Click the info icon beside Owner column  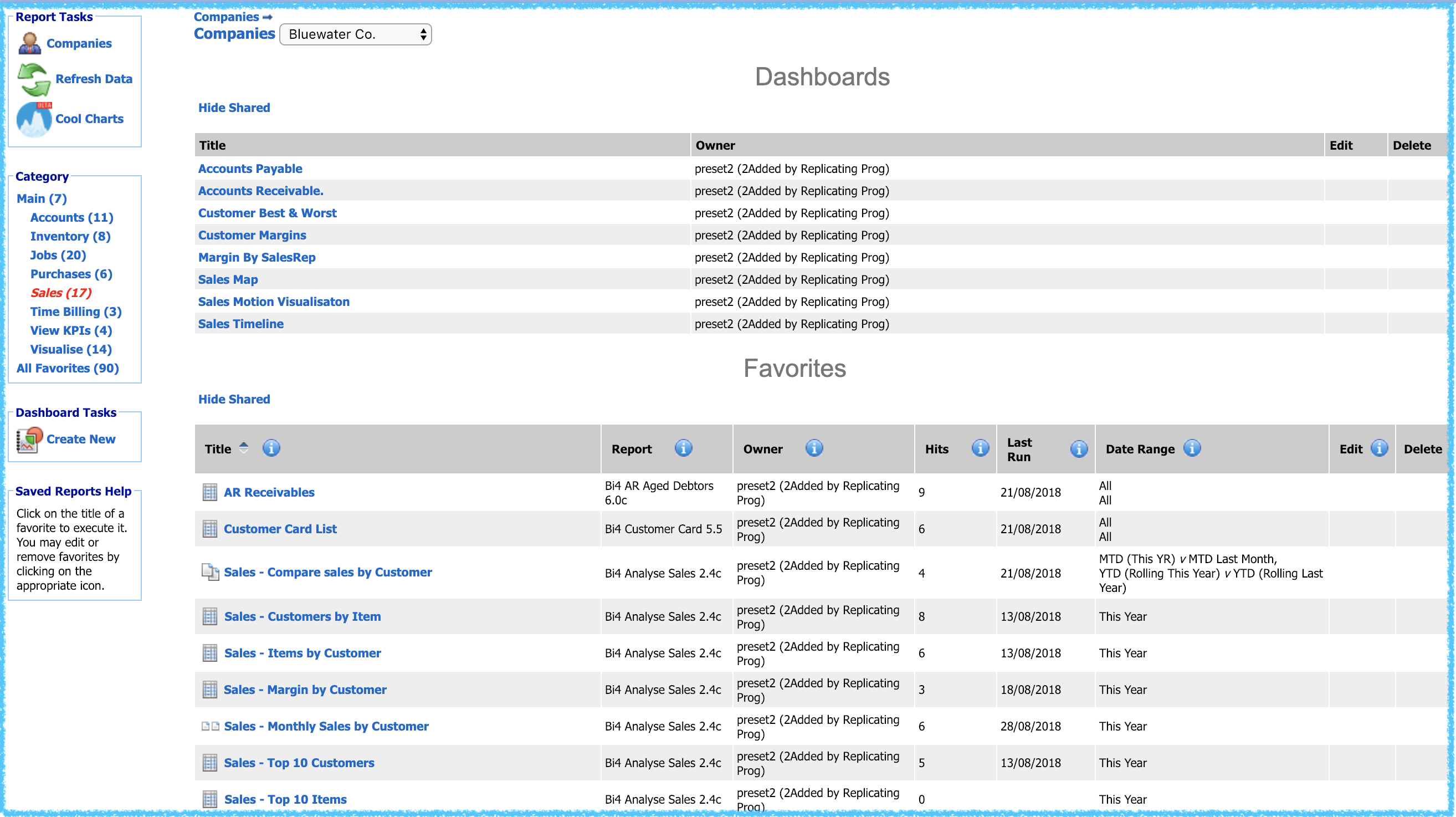click(814, 448)
